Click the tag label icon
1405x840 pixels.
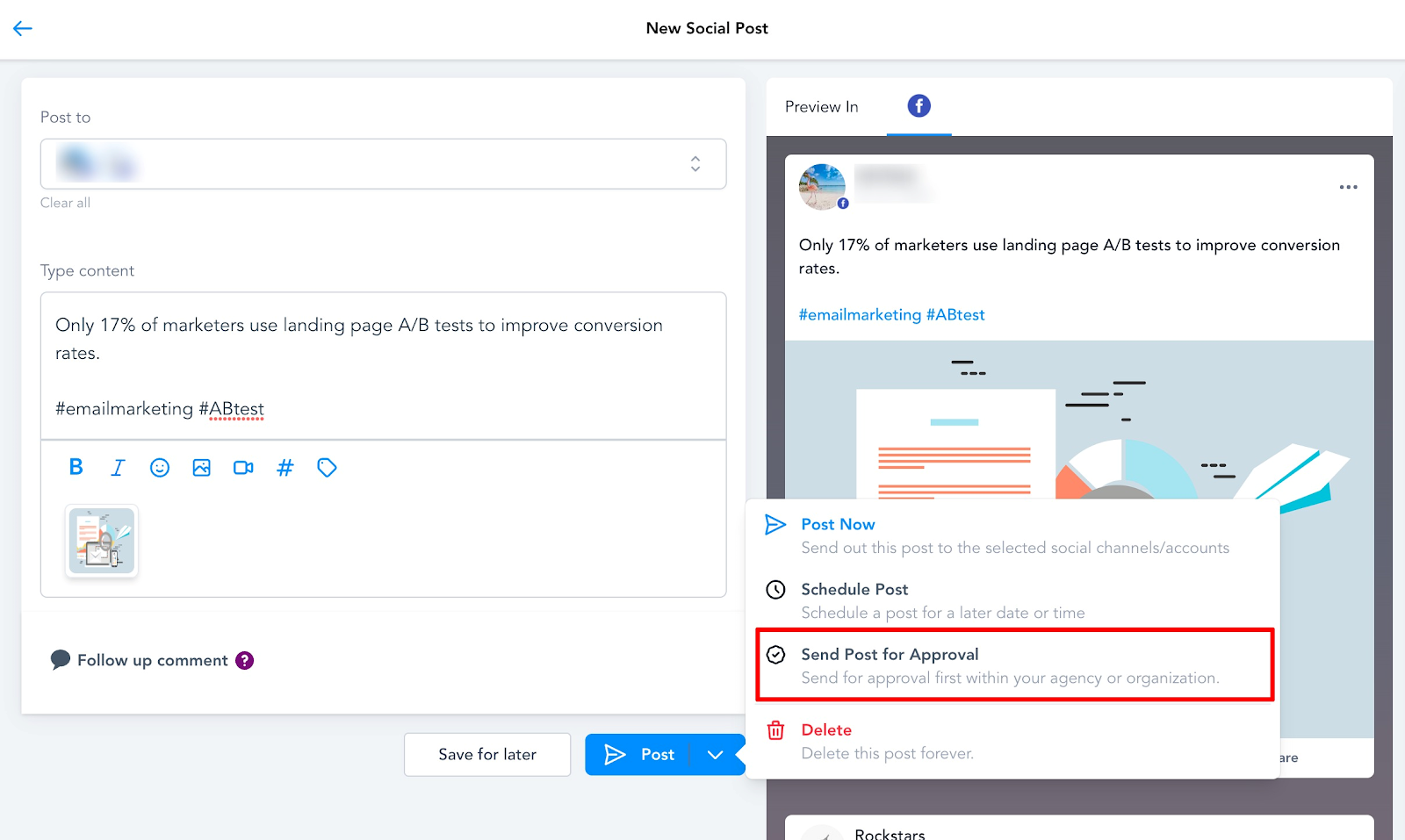point(327,468)
